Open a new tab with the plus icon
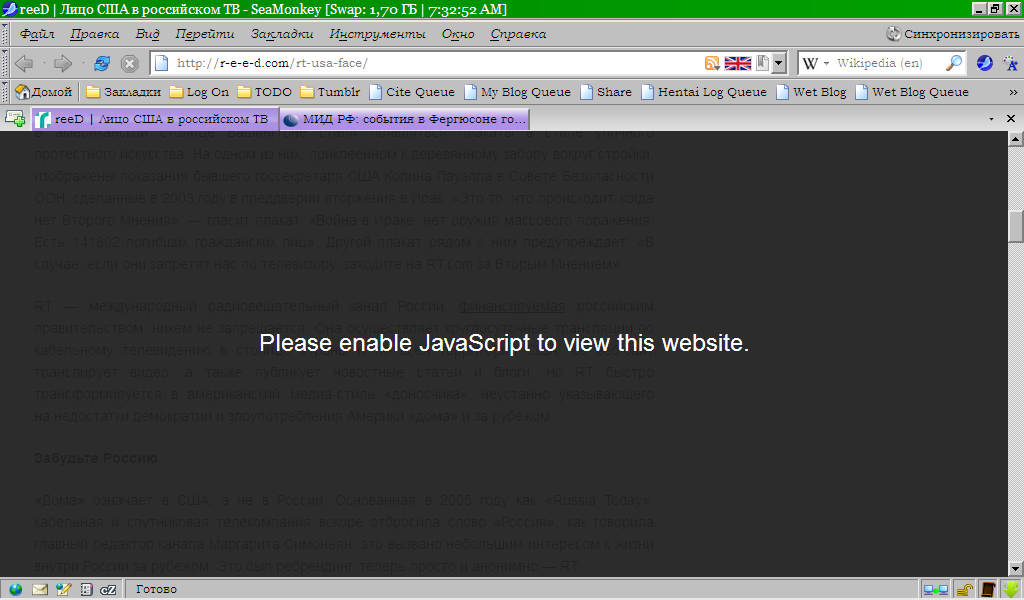Image resolution: width=1024 pixels, height=600 pixels. click(x=14, y=118)
